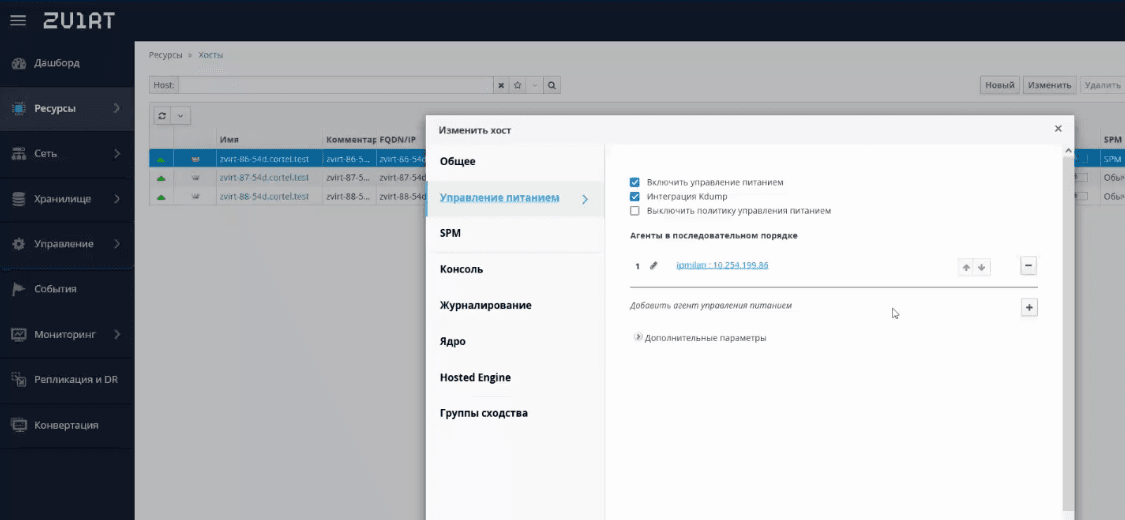Image resolution: width=1125 pixels, height=520 pixels.
Task: Move the fence agent up with the arrow
Action: [966, 267]
